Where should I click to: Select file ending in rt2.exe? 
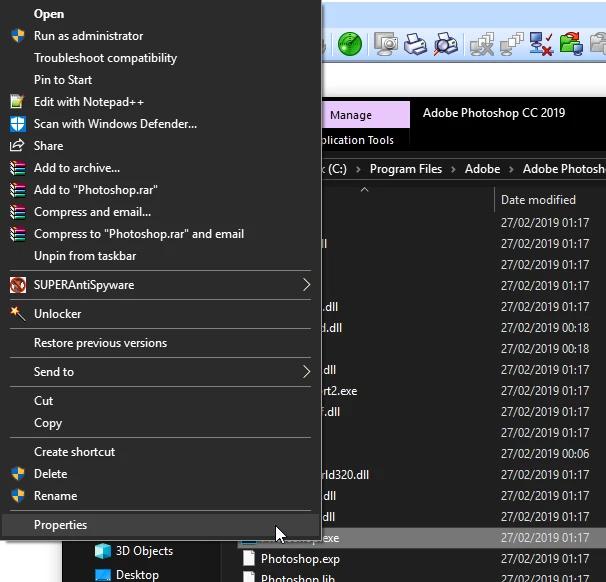tap(339, 391)
